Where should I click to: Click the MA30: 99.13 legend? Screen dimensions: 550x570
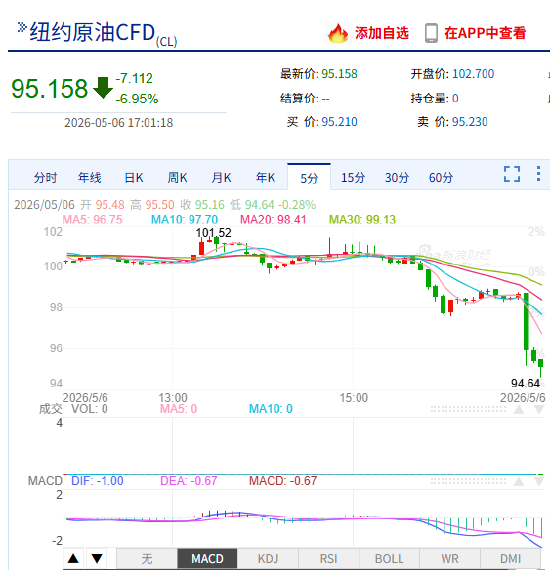pos(362,220)
